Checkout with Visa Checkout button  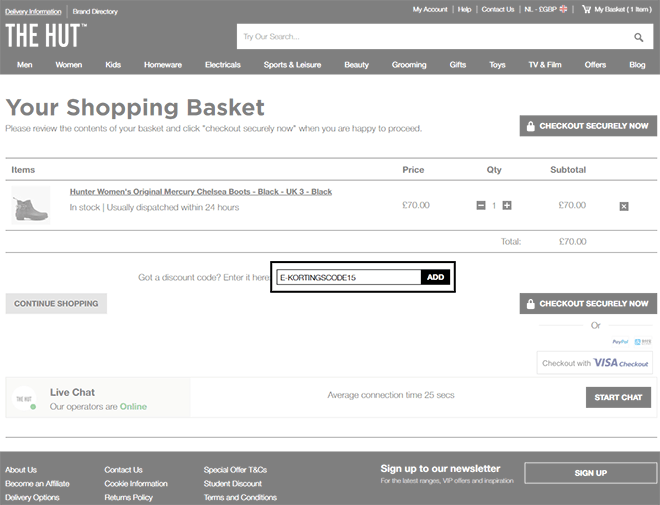pos(595,363)
